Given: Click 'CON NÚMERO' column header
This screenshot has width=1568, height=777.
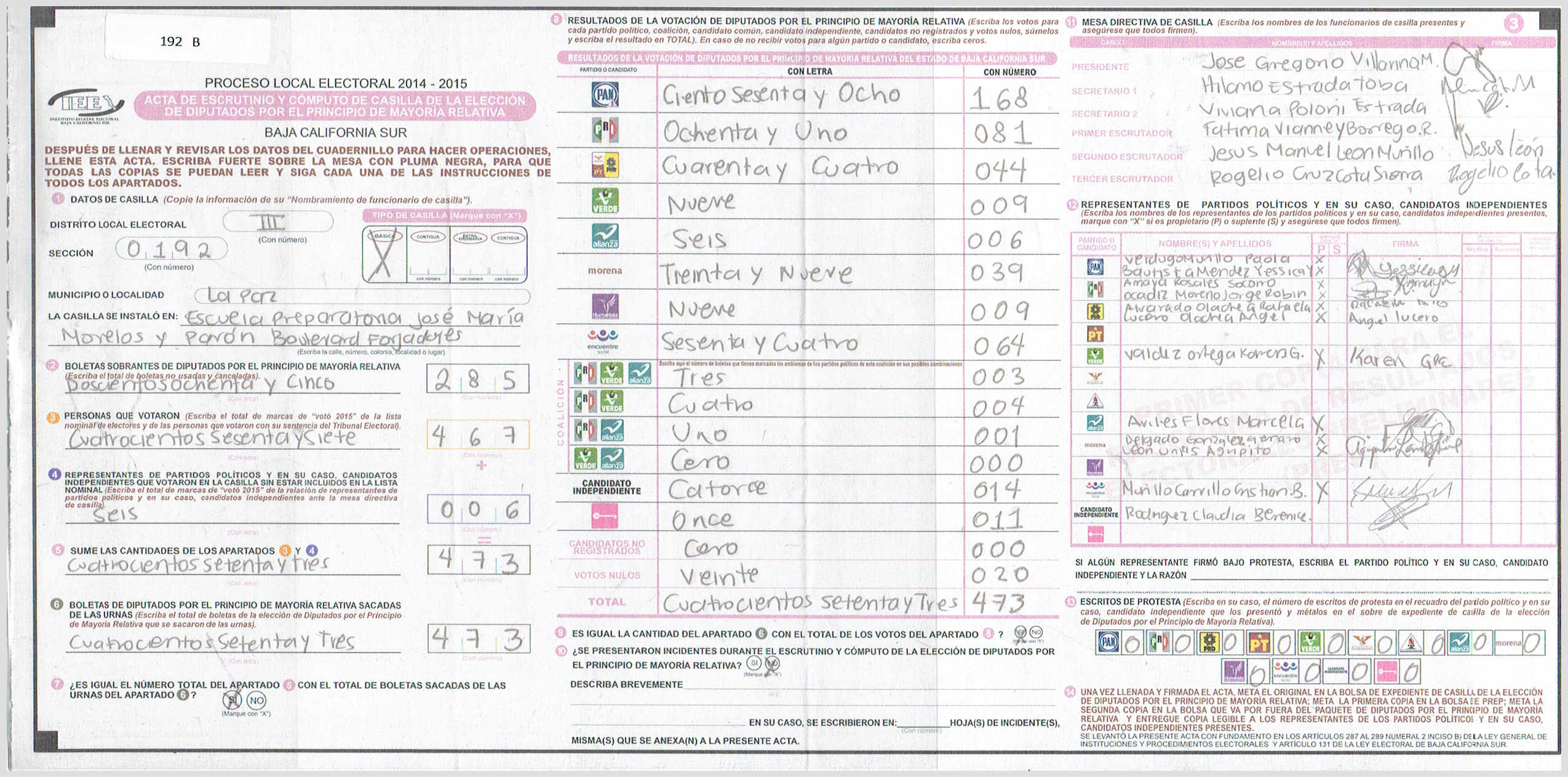Looking at the screenshot, I should (x=1009, y=72).
